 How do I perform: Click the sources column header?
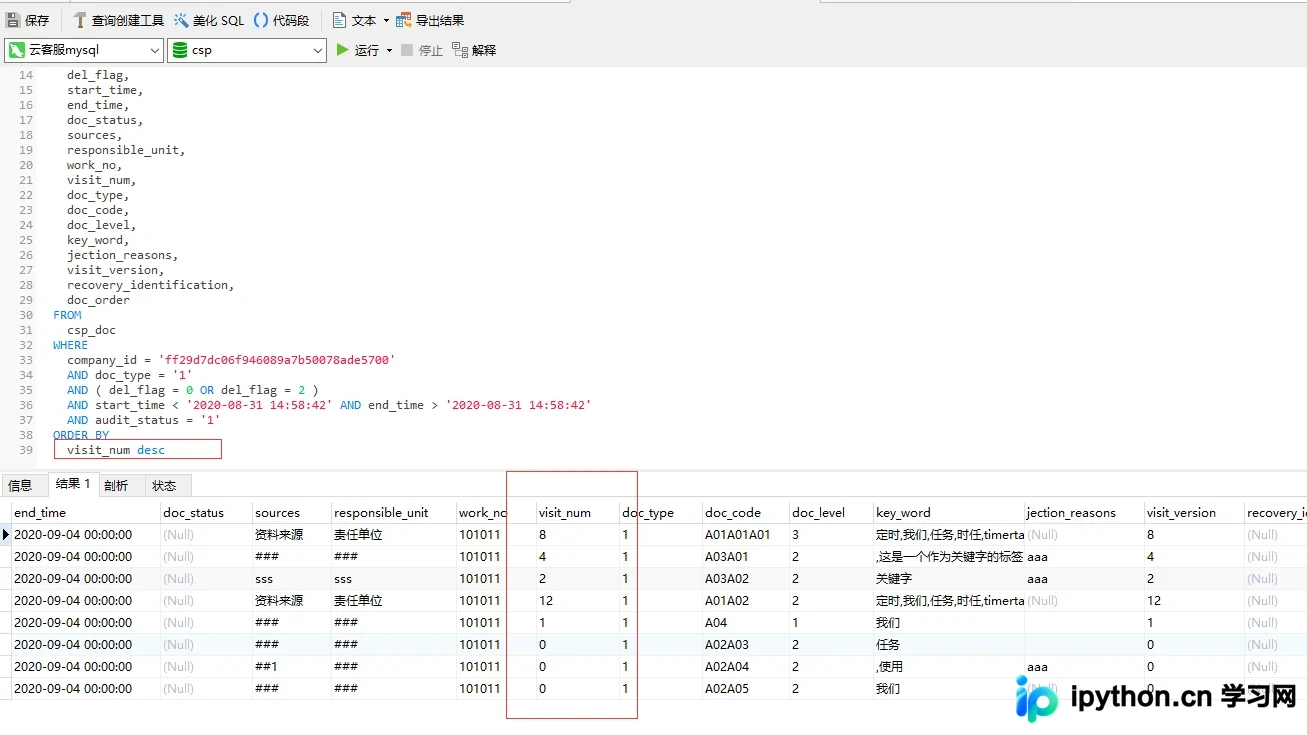pyautogui.click(x=291, y=512)
